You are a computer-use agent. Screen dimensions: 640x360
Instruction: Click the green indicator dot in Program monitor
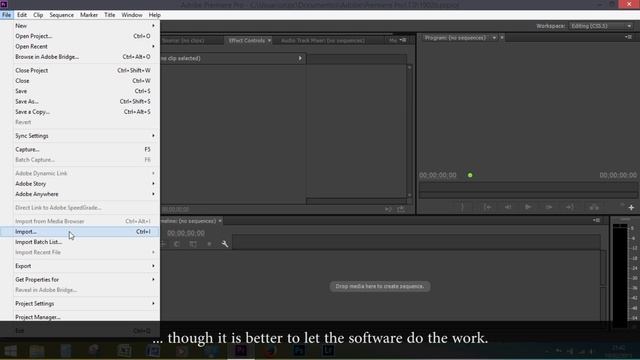pos(470,175)
